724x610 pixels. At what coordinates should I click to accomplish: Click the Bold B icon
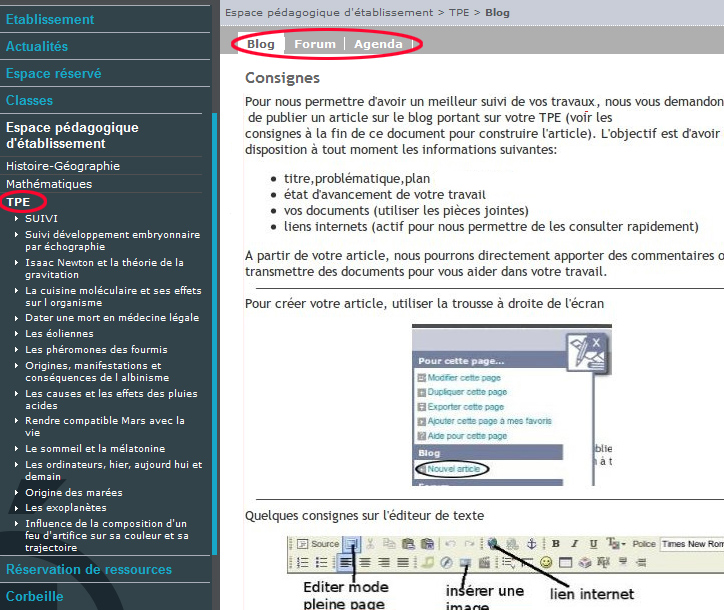coord(556,544)
